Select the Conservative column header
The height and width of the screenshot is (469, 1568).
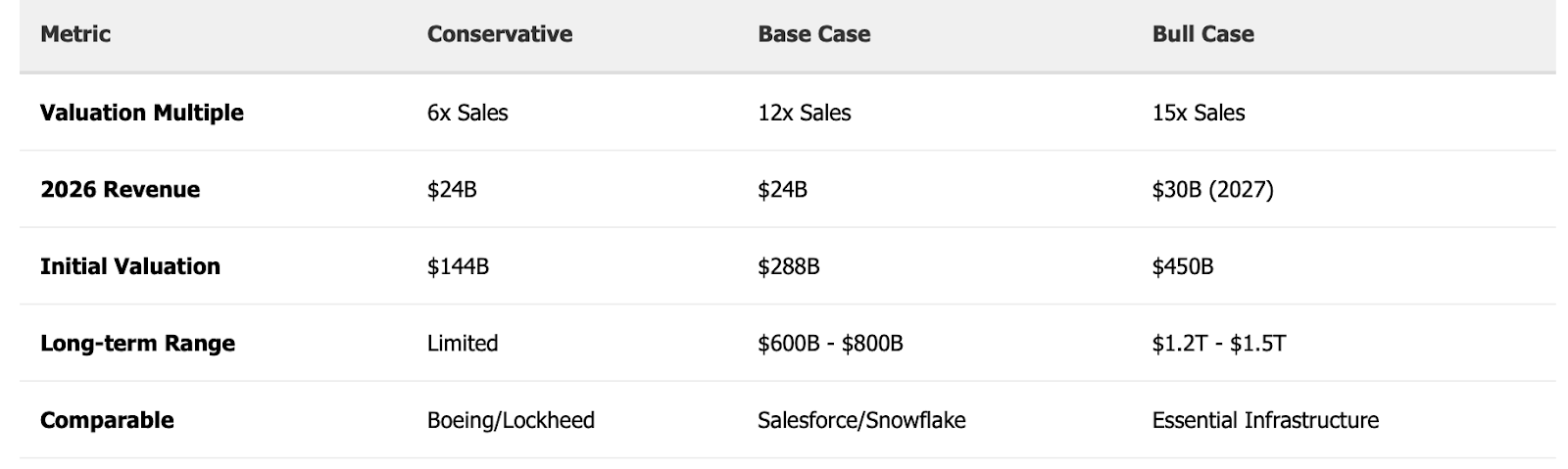[500, 34]
